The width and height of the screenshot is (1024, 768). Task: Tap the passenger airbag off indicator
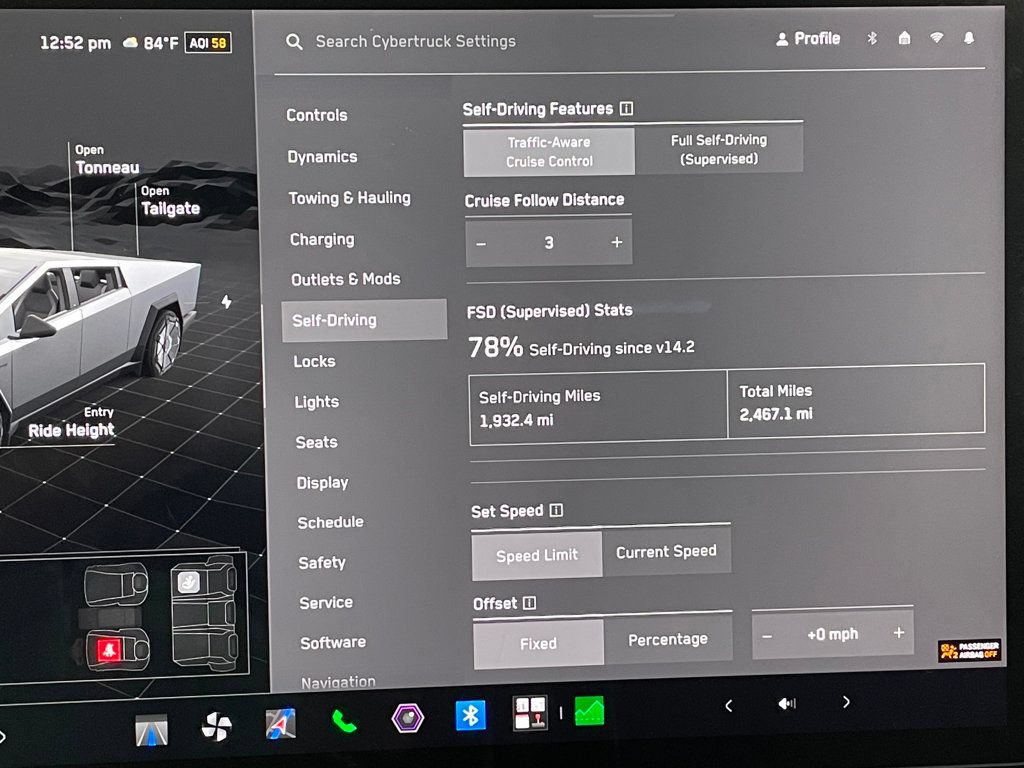(969, 650)
